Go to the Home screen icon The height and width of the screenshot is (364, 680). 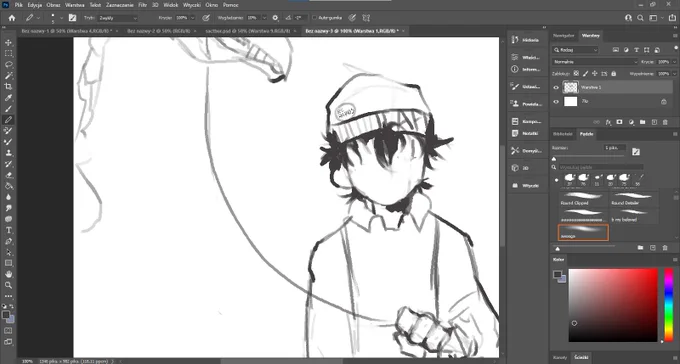[12, 18]
